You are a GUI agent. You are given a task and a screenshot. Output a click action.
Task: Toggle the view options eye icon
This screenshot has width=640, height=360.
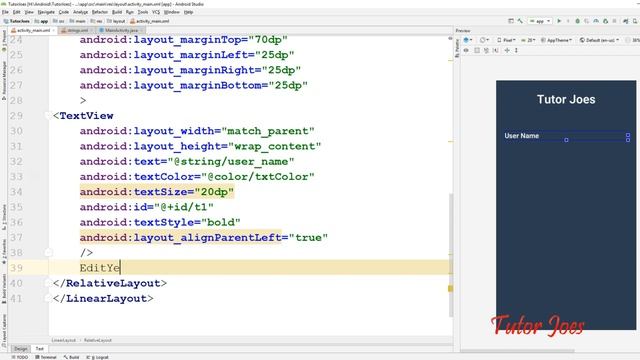pyautogui.click(x=467, y=50)
